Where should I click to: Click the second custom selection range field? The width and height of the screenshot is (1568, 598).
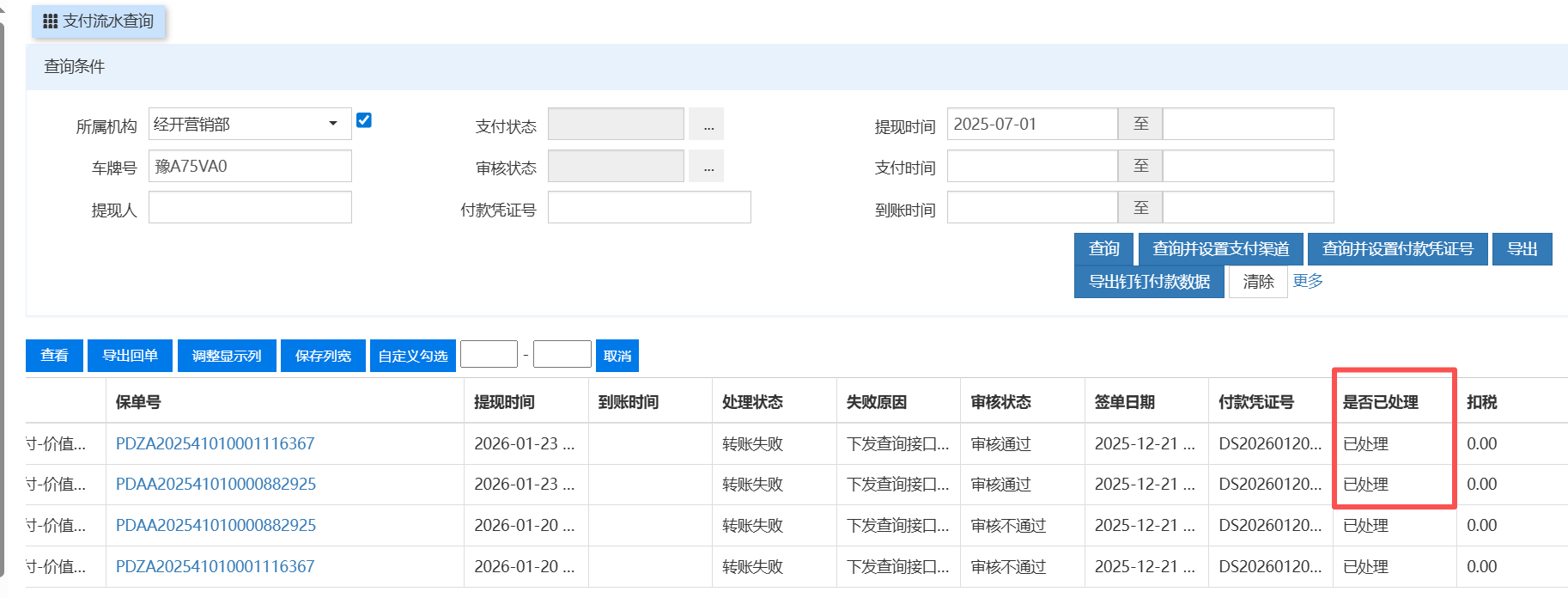[562, 354]
